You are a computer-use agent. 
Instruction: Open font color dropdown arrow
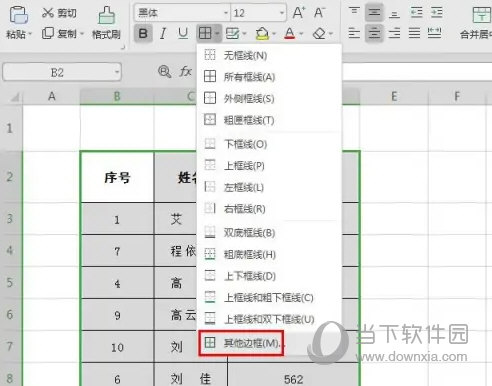coord(301,34)
